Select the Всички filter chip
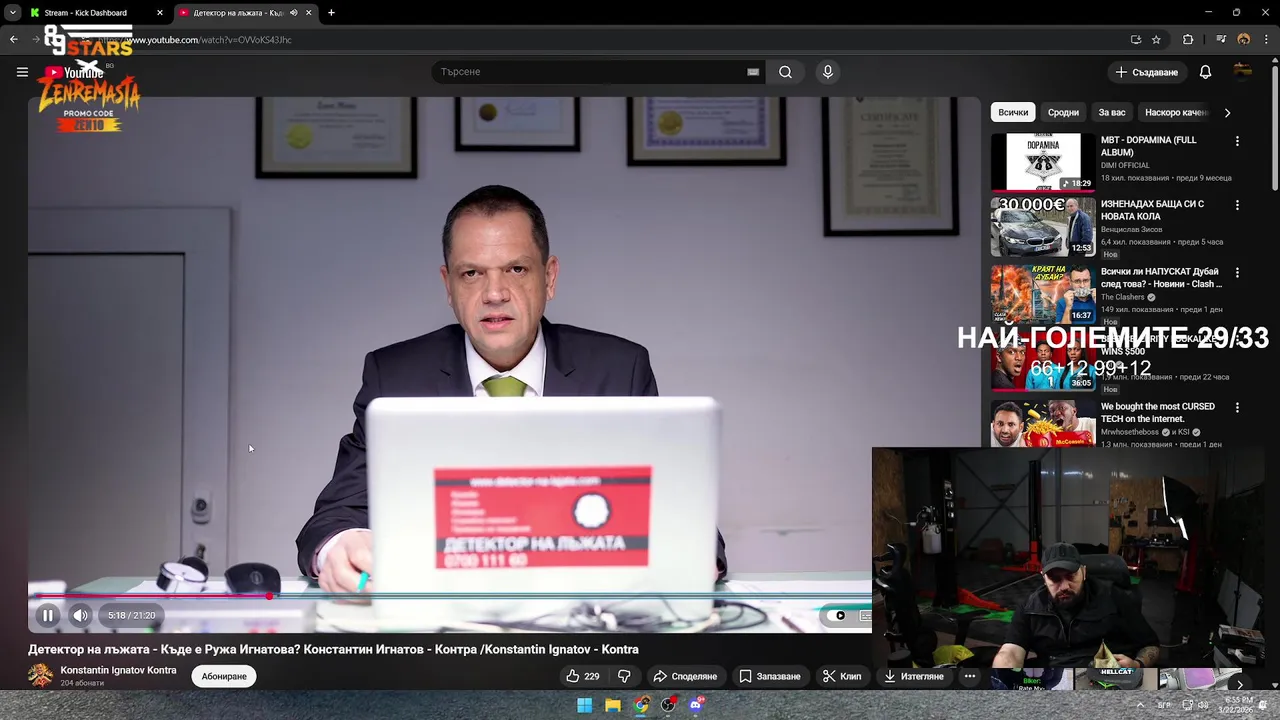This screenshot has height=720, width=1280. click(x=1013, y=112)
